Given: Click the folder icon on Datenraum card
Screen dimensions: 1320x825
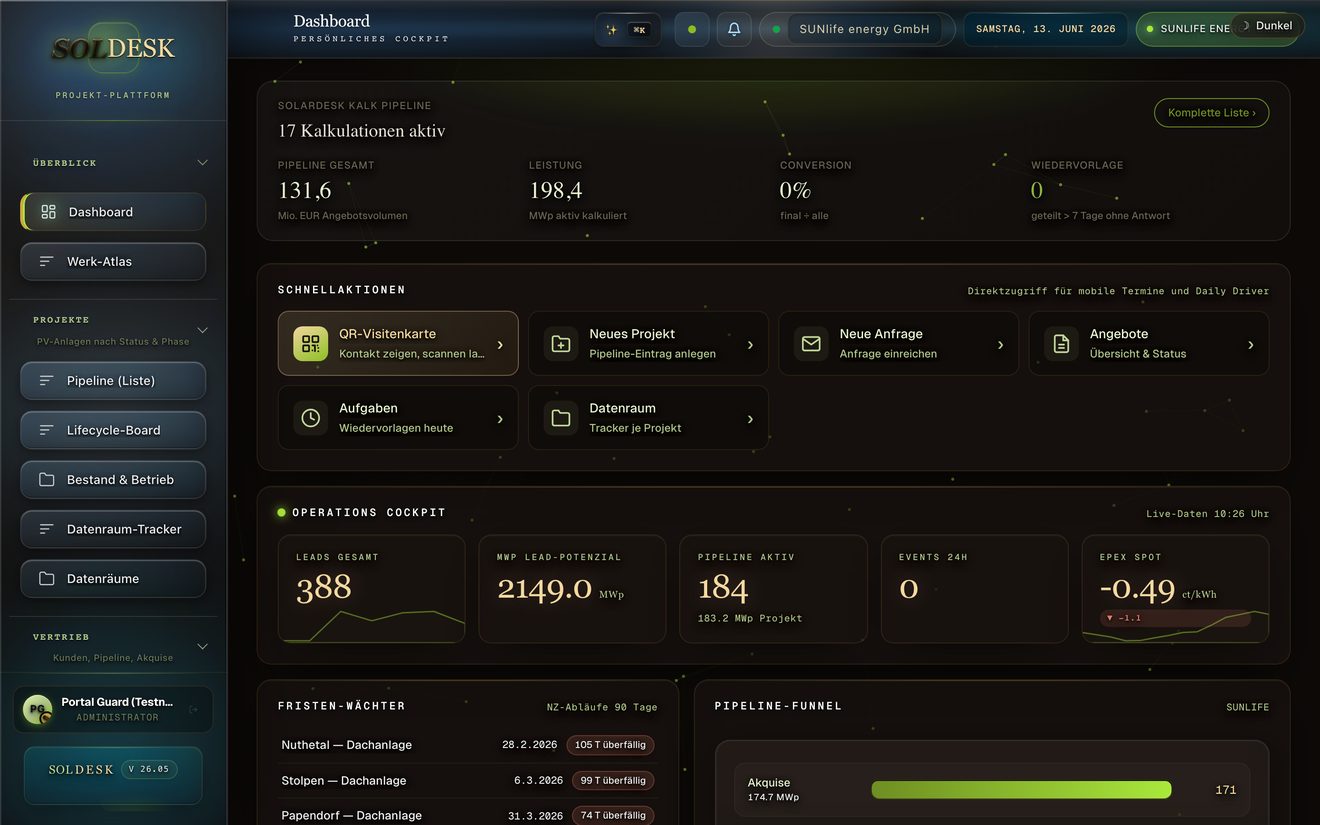Looking at the screenshot, I should point(561,417).
